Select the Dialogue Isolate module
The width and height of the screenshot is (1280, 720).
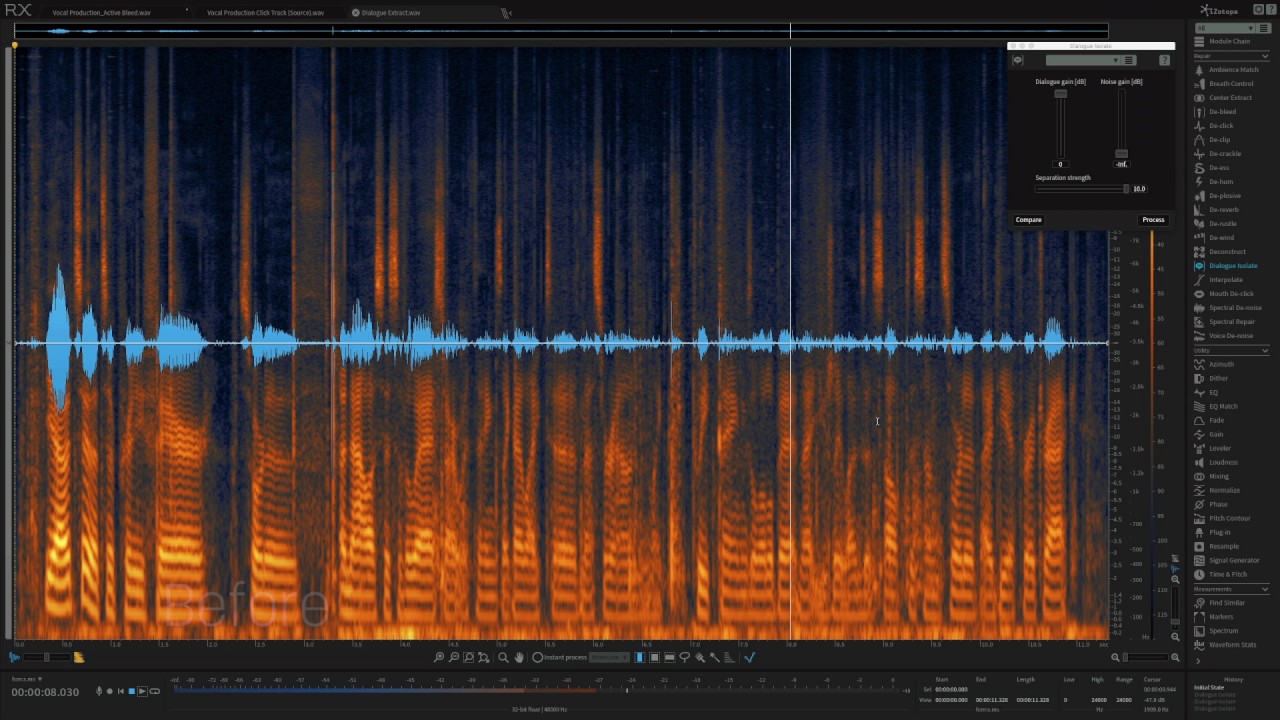[x=1227, y=266]
